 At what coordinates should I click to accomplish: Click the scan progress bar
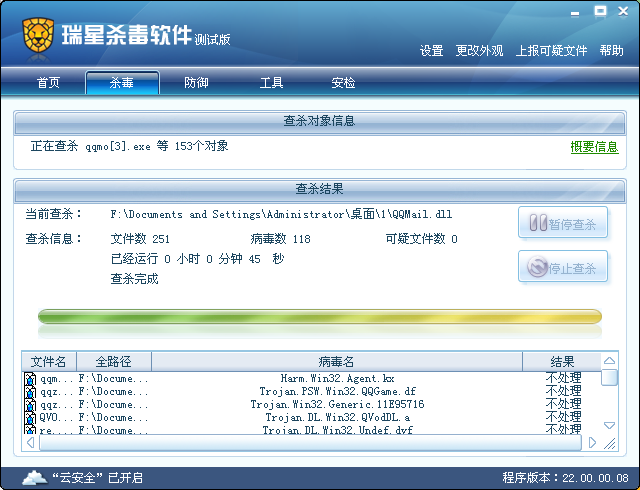(x=320, y=316)
